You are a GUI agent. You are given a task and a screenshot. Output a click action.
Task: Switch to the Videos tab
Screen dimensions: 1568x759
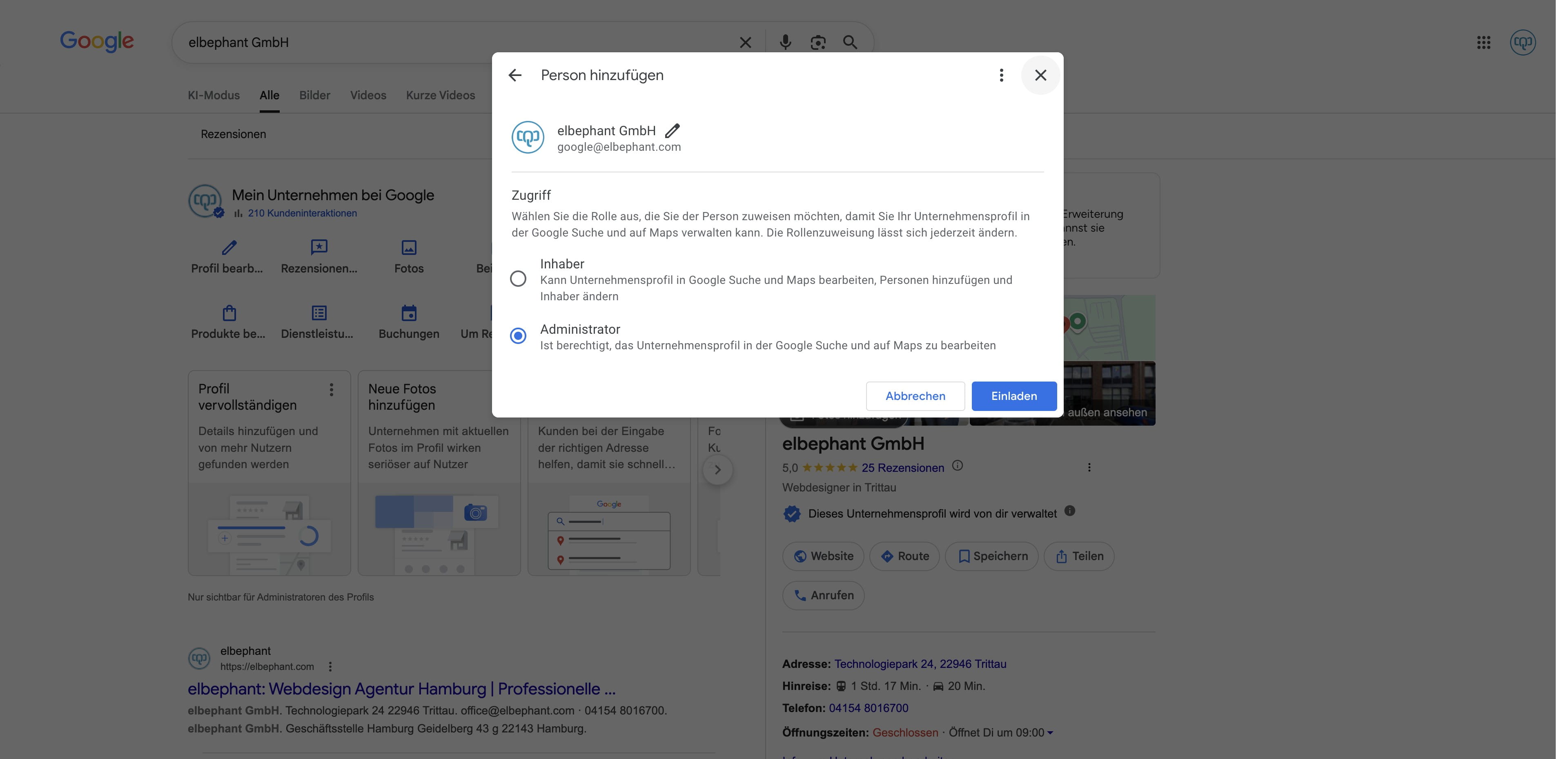(367, 95)
